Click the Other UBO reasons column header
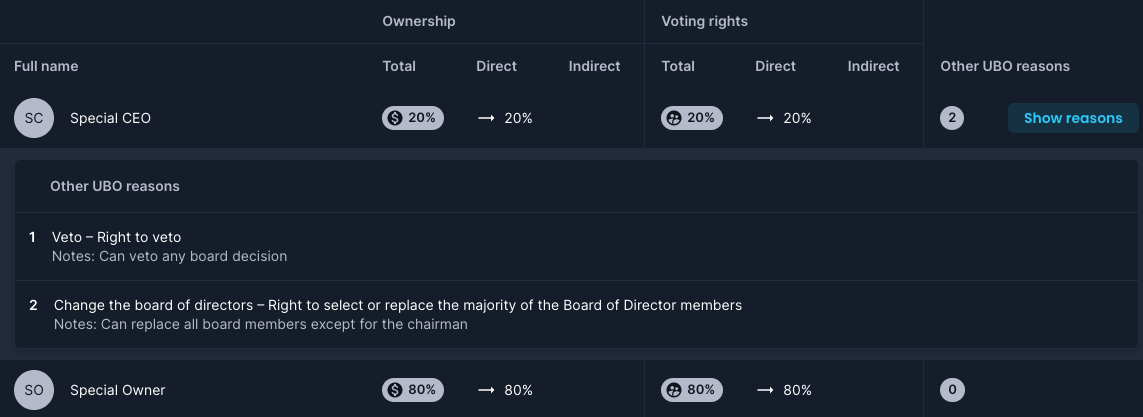 click(1005, 66)
